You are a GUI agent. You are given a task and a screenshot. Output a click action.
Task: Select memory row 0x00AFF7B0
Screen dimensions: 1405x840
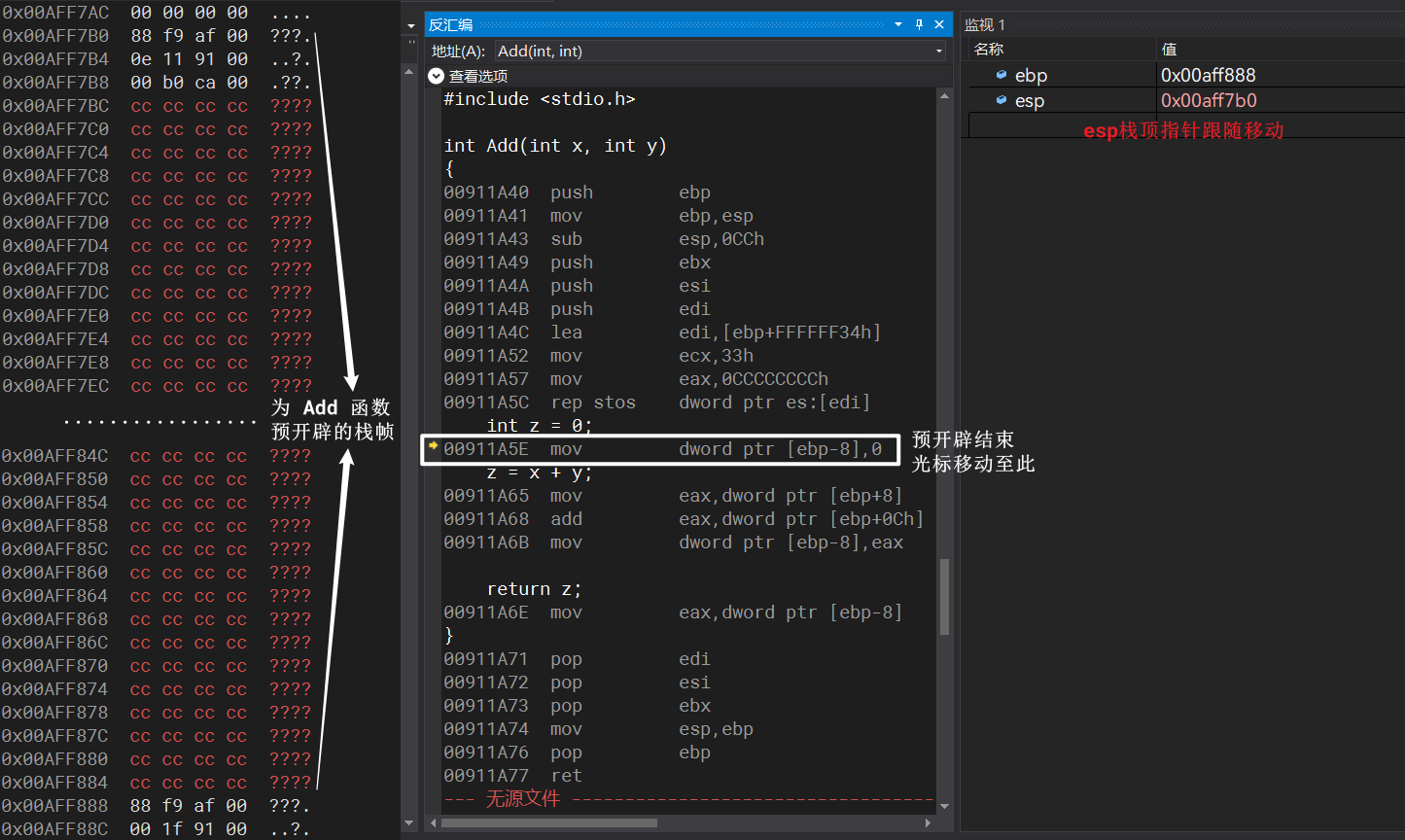(x=157, y=36)
